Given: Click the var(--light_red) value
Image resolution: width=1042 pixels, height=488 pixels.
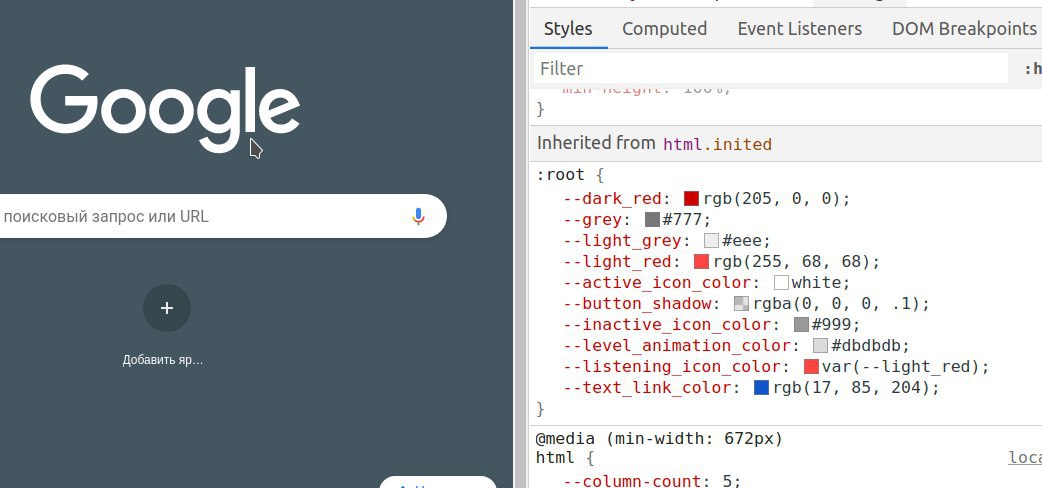Looking at the screenshot, I should coord(900,366).
